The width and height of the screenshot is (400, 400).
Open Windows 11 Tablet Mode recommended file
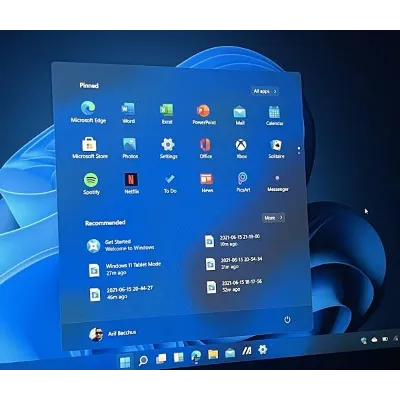125,269
